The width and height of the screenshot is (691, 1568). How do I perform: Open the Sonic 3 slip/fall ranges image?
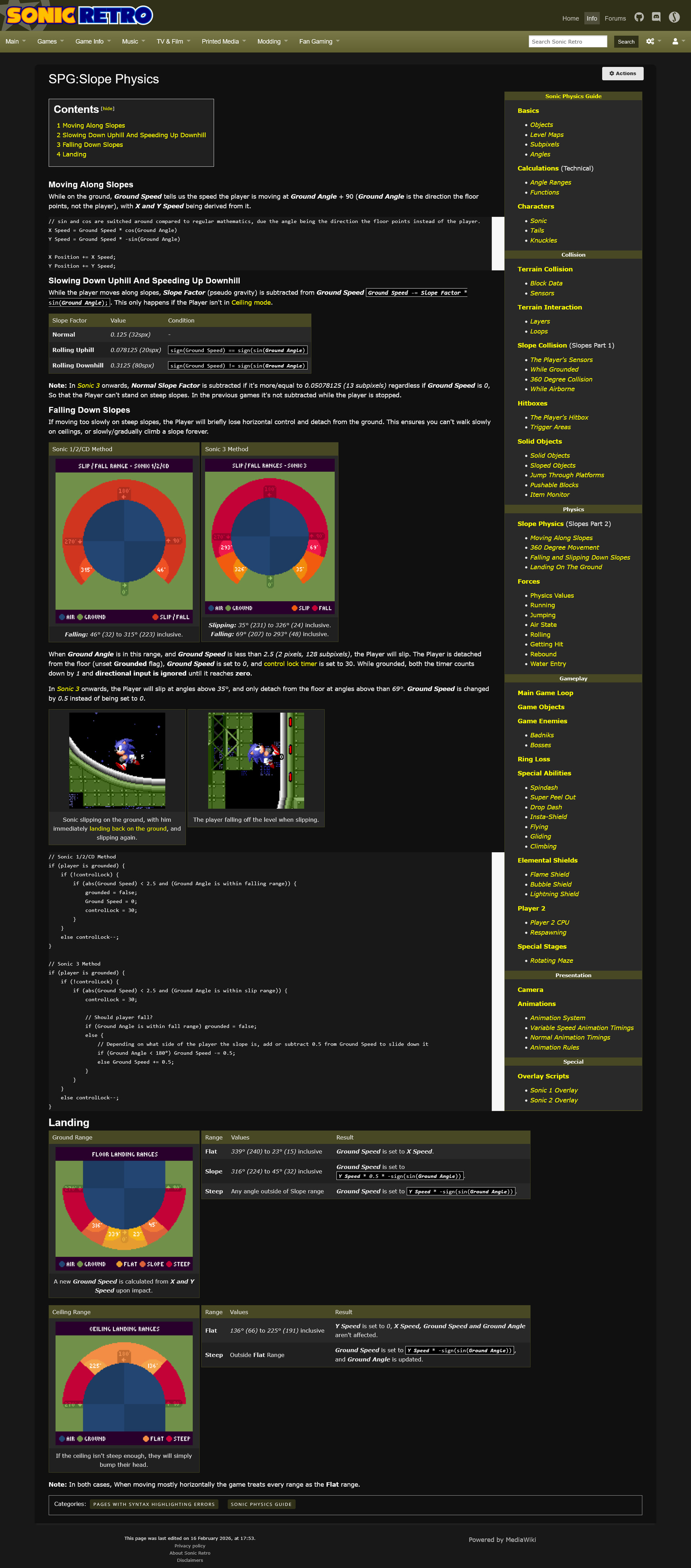[270, 536]
